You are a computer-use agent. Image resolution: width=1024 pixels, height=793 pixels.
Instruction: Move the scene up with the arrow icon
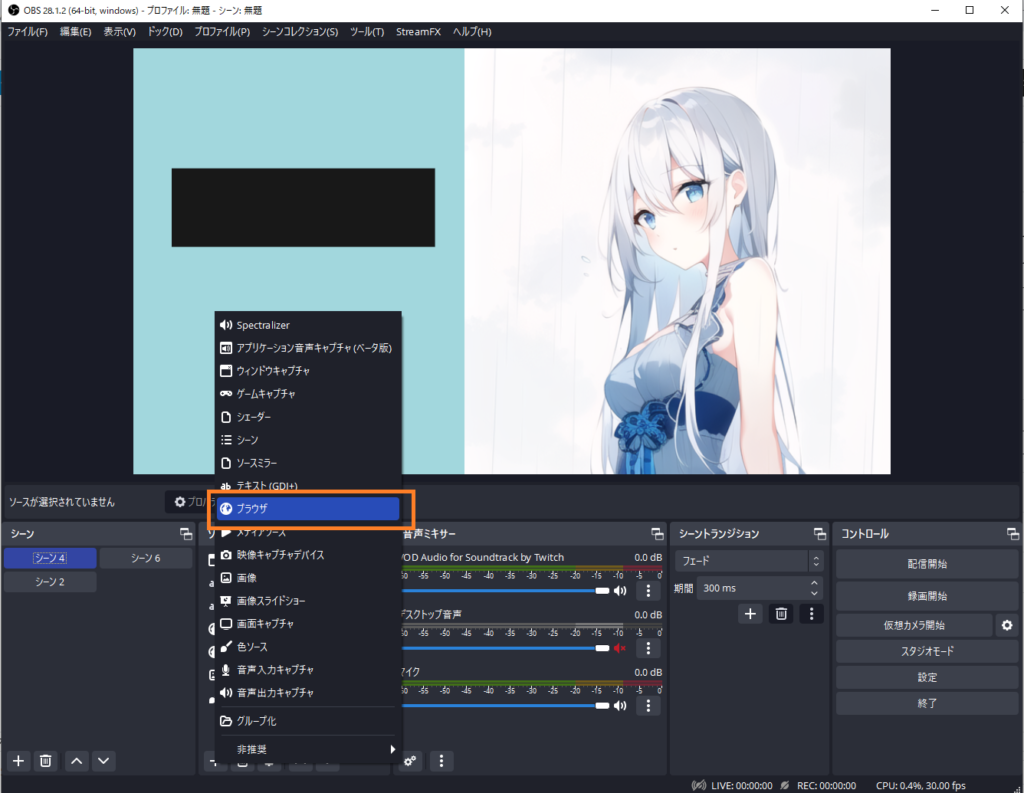(x=76, y=761)
